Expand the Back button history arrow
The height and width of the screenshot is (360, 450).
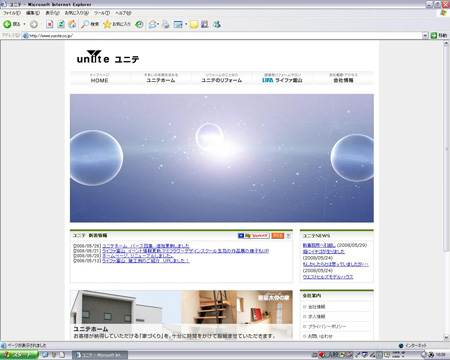(x=24, y=24)
